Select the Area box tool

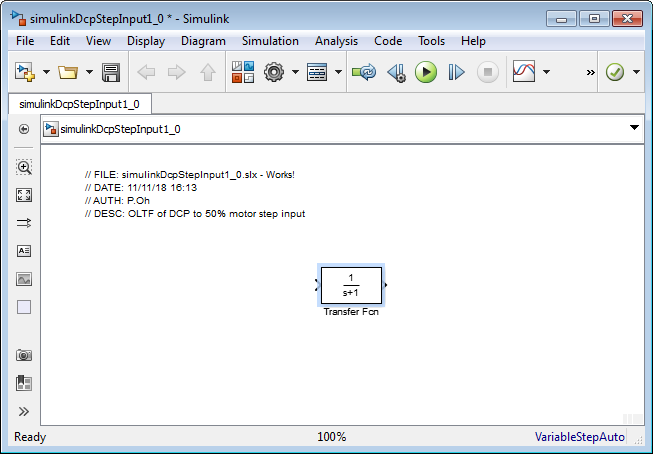pos(24,307)
